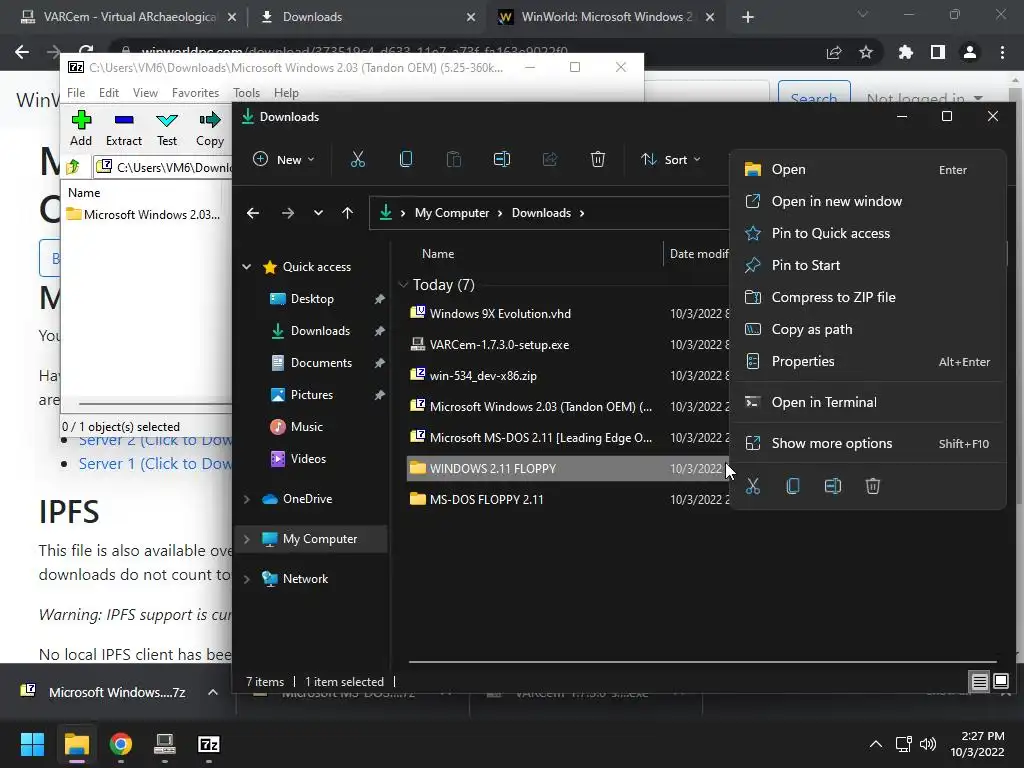The image size is (1024, 768).
Task: Click the Delete trash icon in Explorer toolbar
Action: (598, 159)
